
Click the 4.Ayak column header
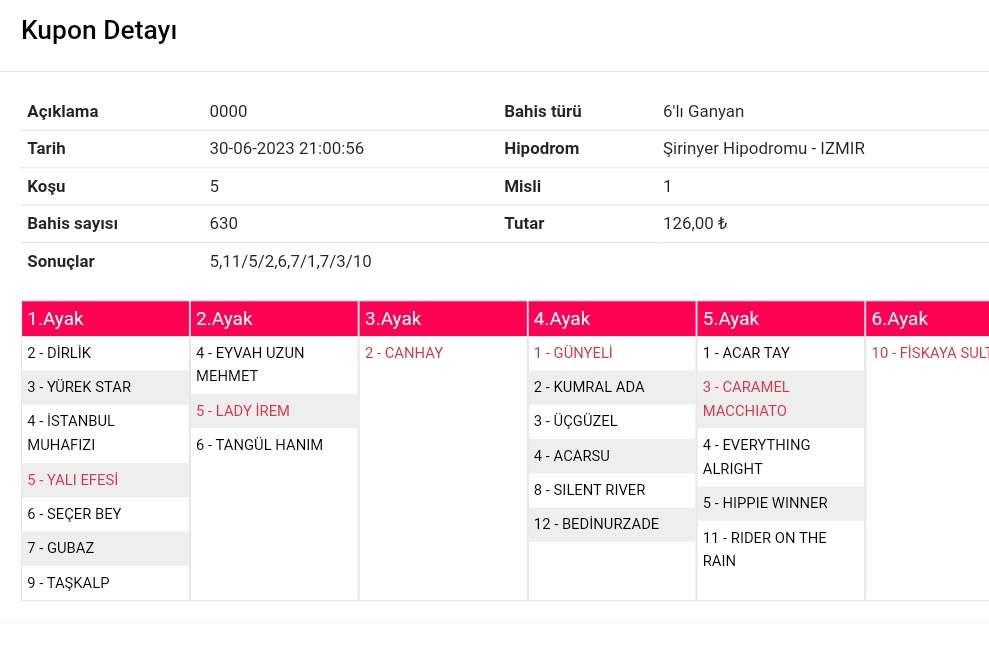pos(612,319)
